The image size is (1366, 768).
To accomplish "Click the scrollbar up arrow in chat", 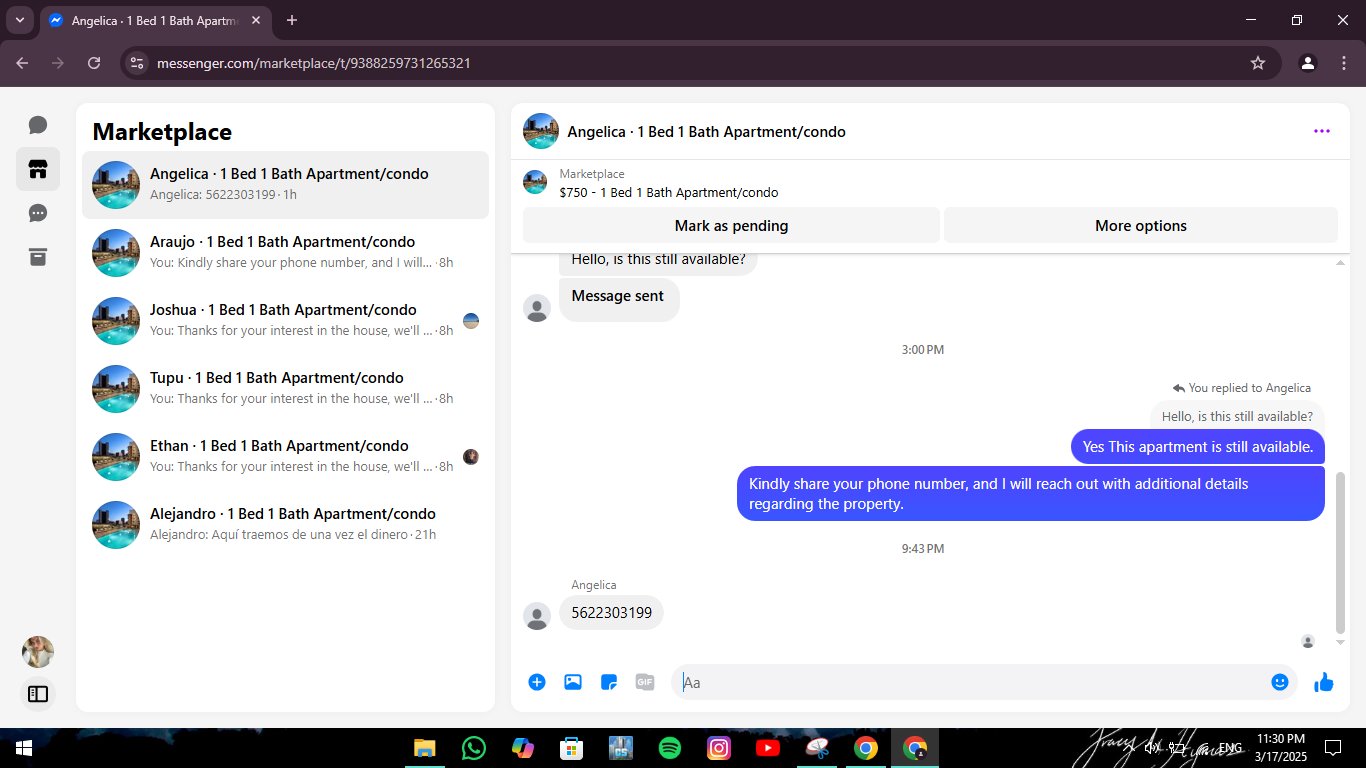I will coord(1340,262).
